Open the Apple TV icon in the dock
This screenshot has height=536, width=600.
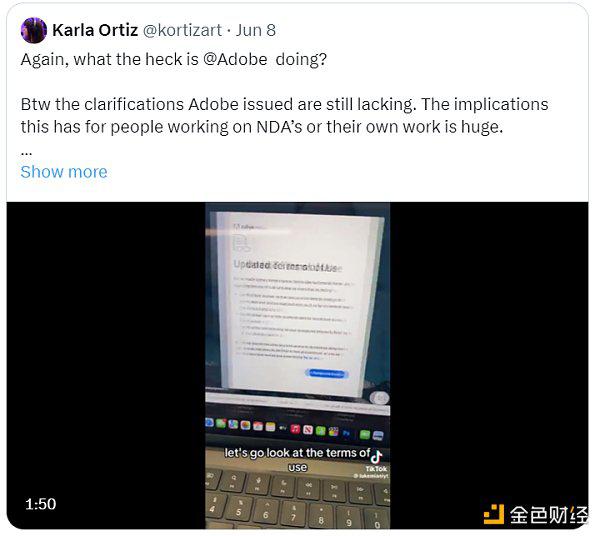point(283,428)
